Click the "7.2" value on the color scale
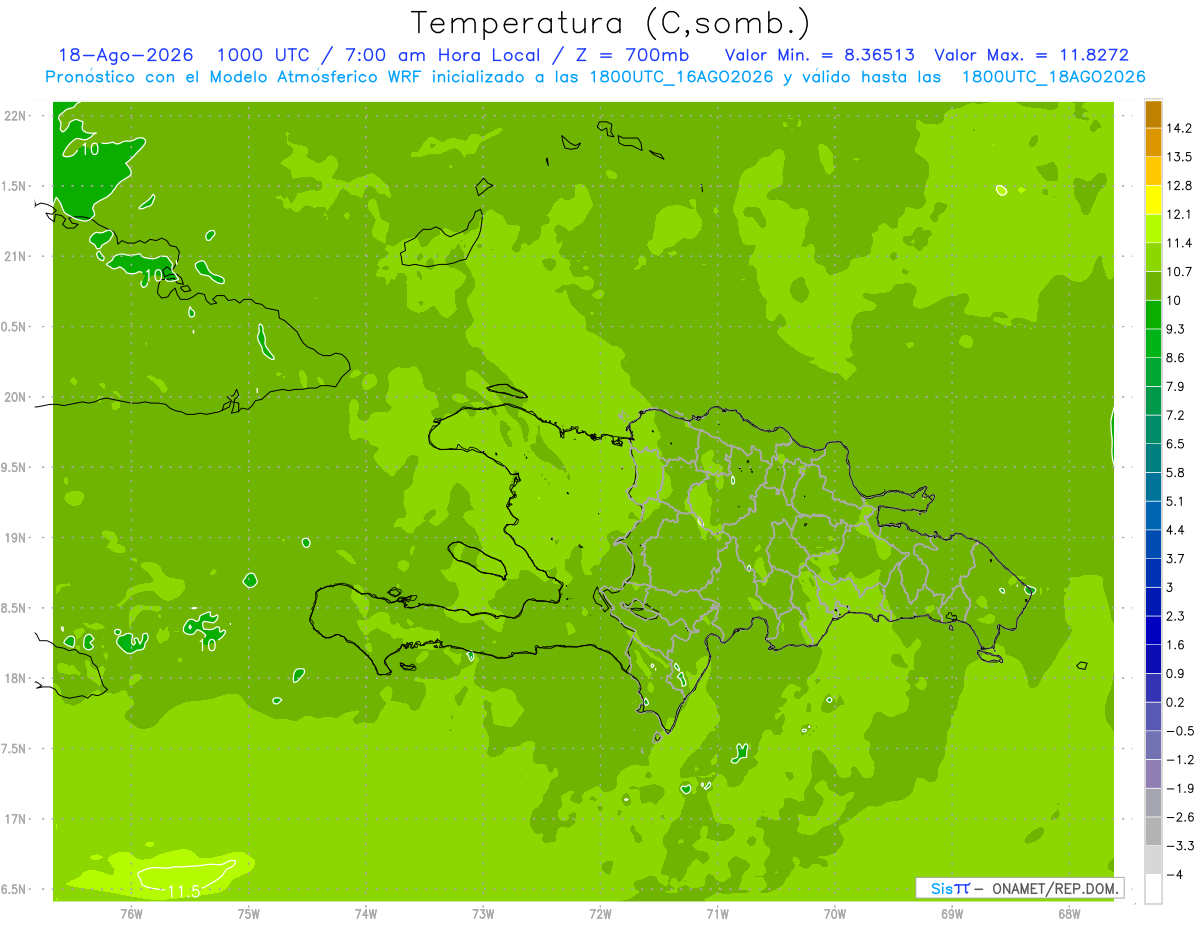 point(1176,415)
